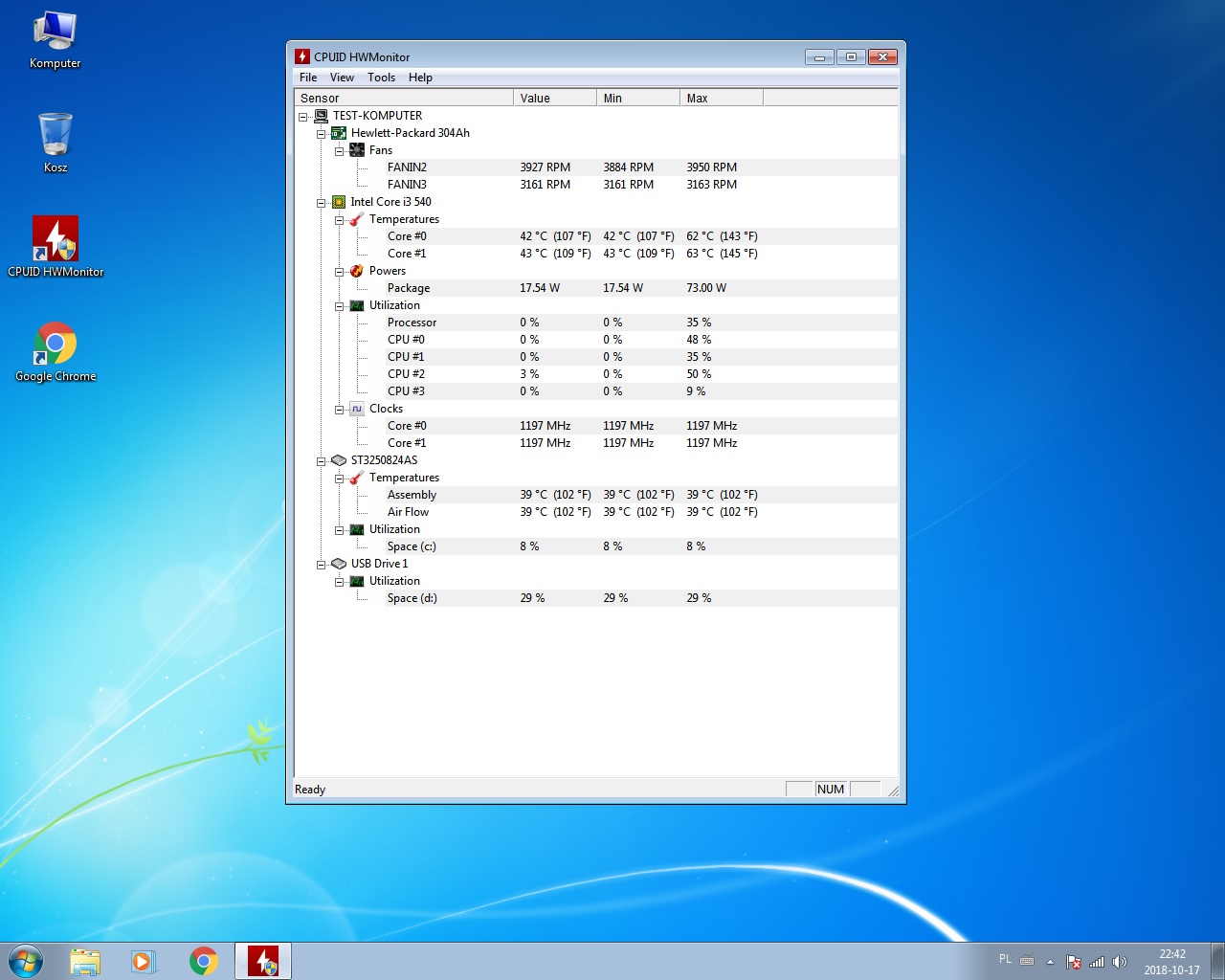The height and width of the screenshot is (980, 1225).
Task: Click the hard drive Temperatures thermometer icon
Action: coord(357,478)
